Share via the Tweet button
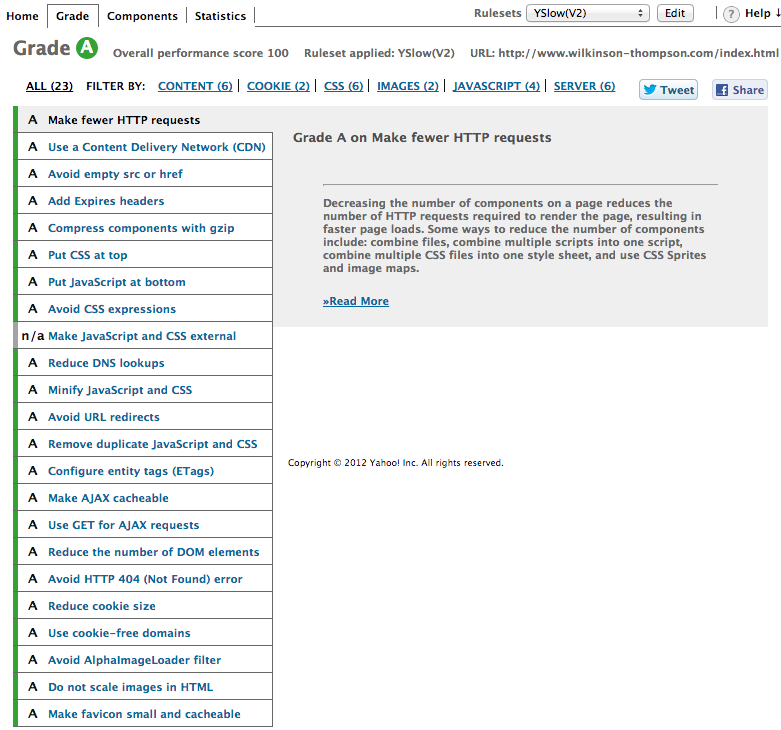 [x=668, y=89]
